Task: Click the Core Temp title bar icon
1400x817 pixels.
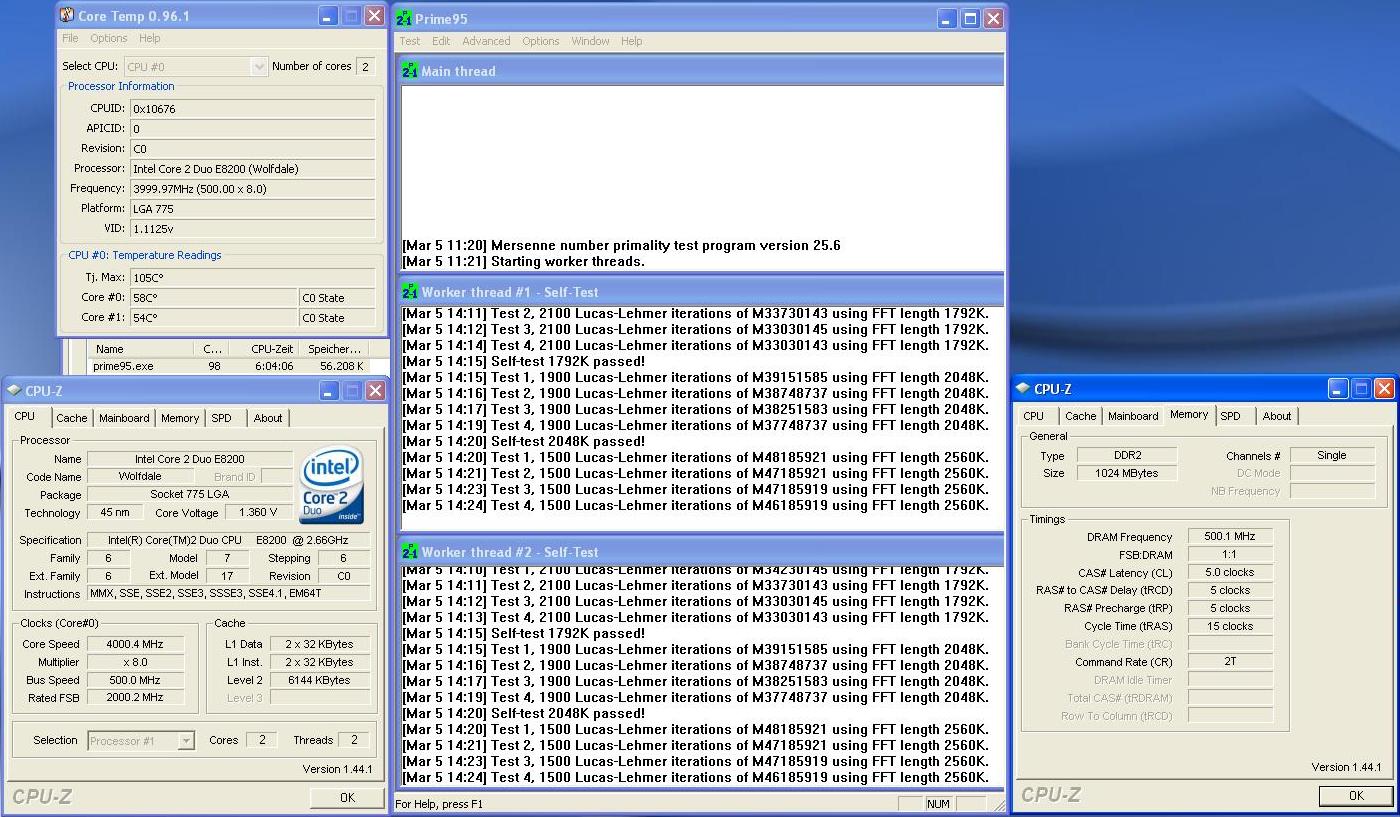Action: [x=66, y=16]
